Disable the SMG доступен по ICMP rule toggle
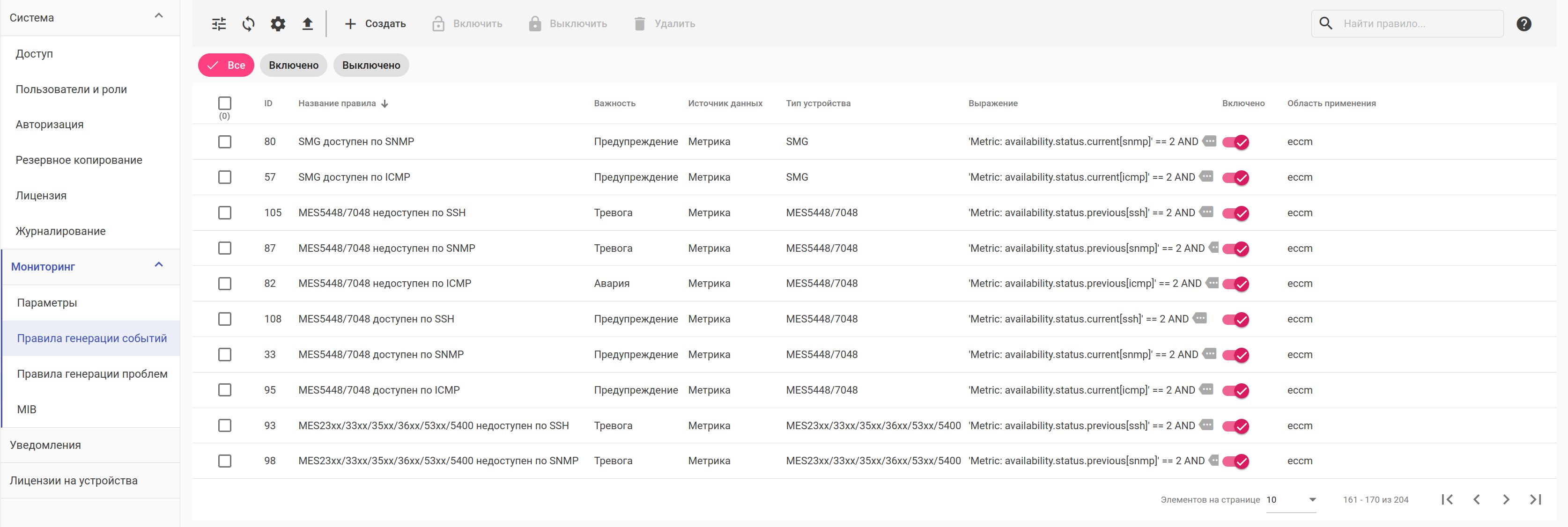The width and height of the screenshot is (1568, 527). click(x=1235, y=178)
